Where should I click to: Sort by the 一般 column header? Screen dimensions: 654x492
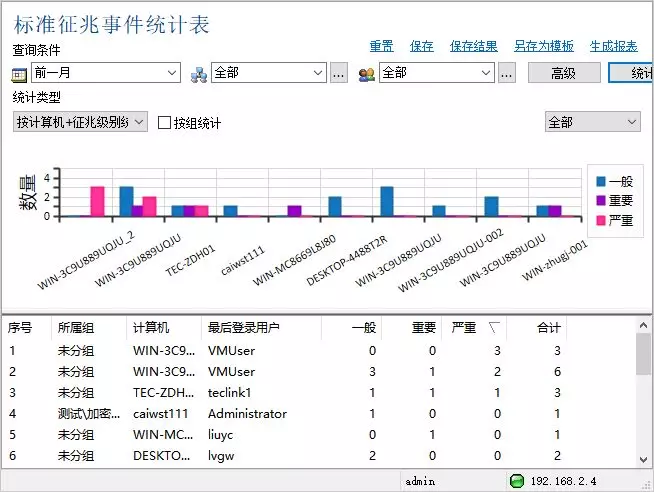[352, 328]
